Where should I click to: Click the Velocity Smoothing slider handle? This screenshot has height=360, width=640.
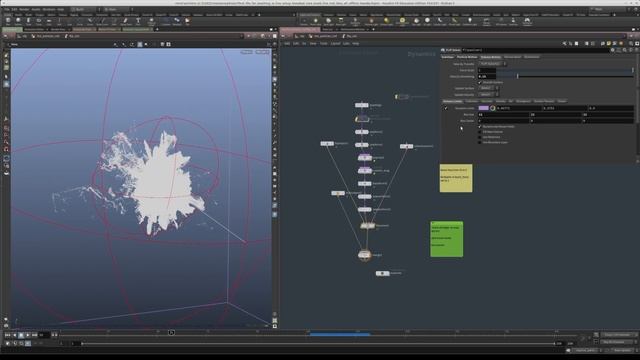click(517, 76)
